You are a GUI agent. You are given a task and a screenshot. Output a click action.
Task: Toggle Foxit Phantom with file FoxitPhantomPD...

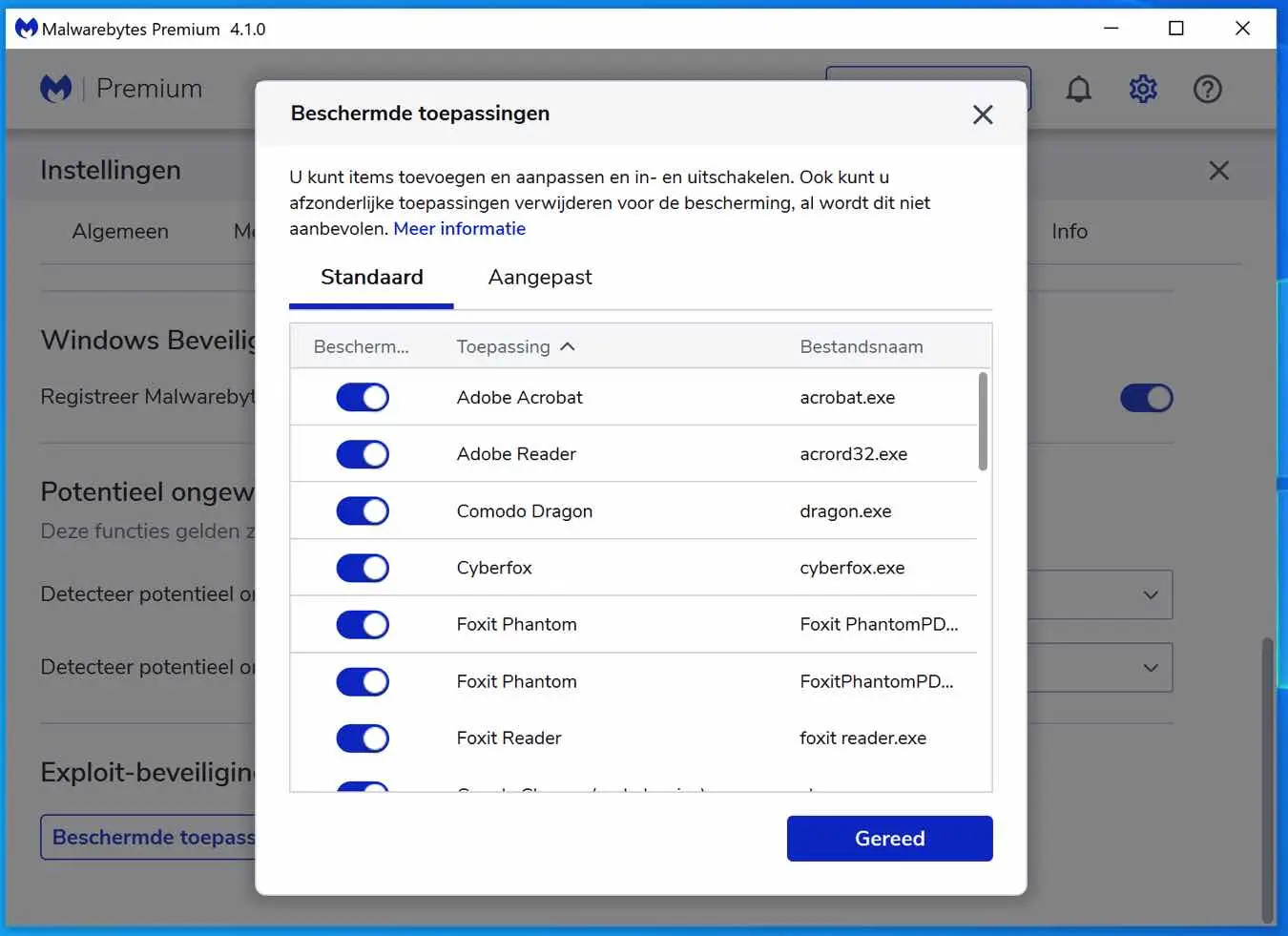(363, 681)
